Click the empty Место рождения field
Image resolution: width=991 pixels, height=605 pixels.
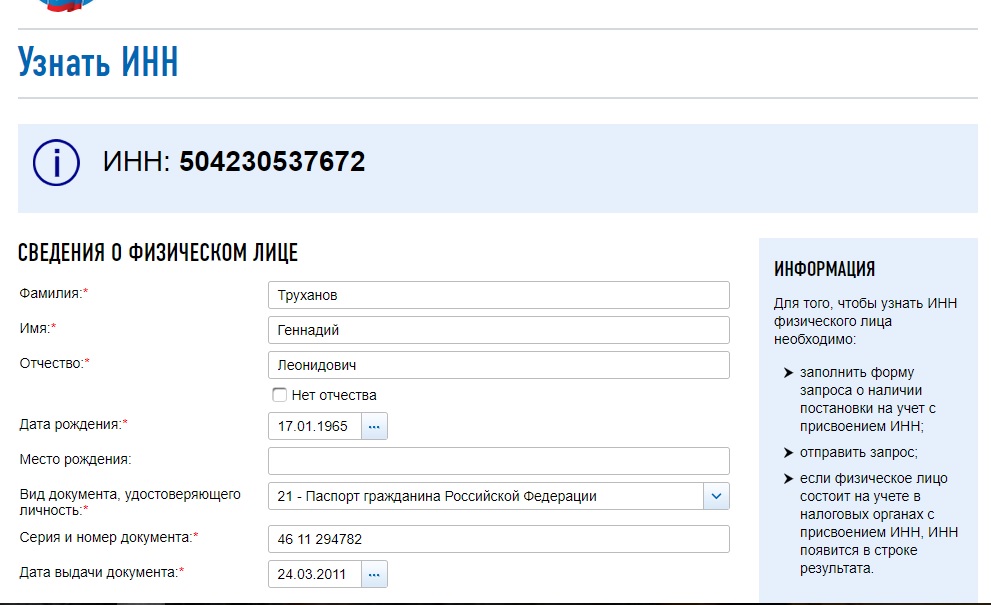coord(498,461)
